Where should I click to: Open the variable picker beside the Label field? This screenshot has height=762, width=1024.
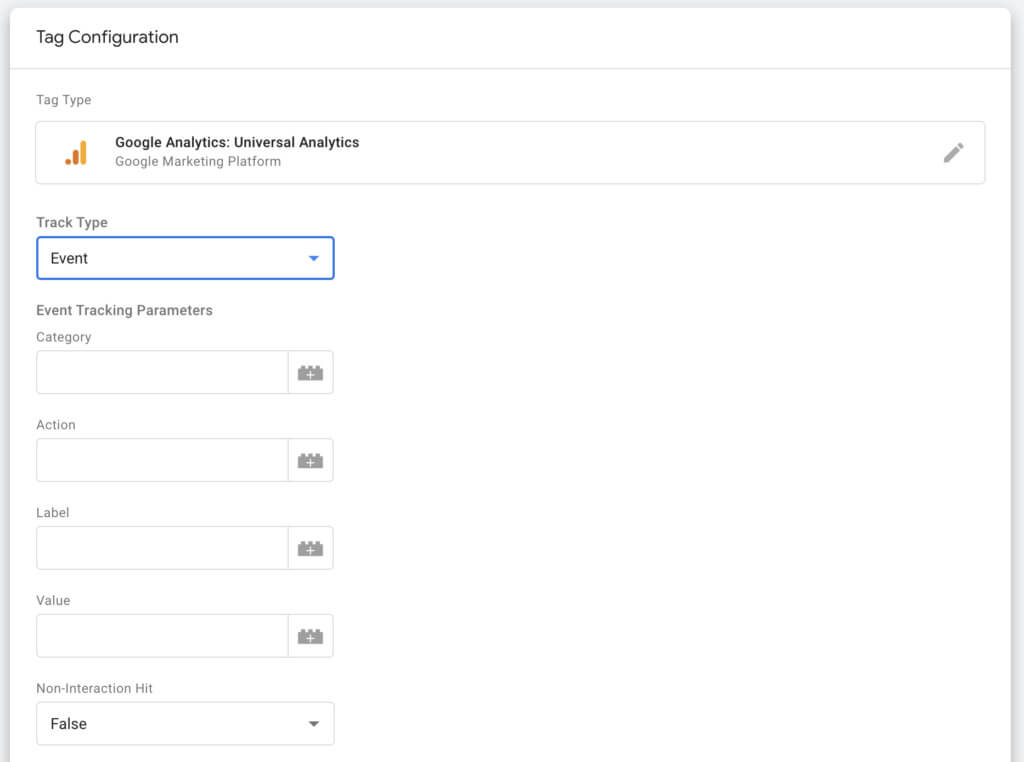pos(310,547)
